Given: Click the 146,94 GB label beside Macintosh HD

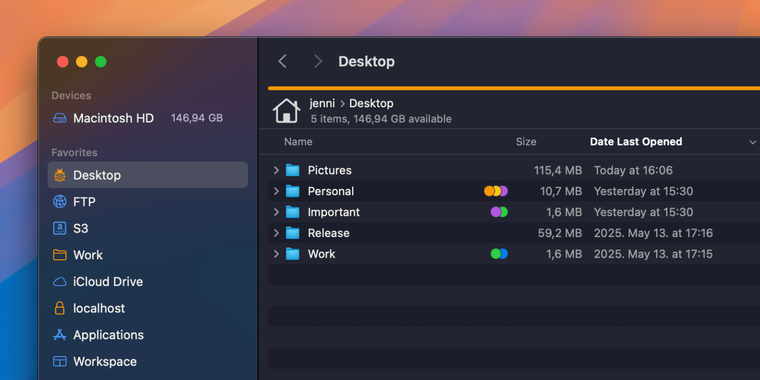Looking at the screenshot, I should [x=197, y=118].
